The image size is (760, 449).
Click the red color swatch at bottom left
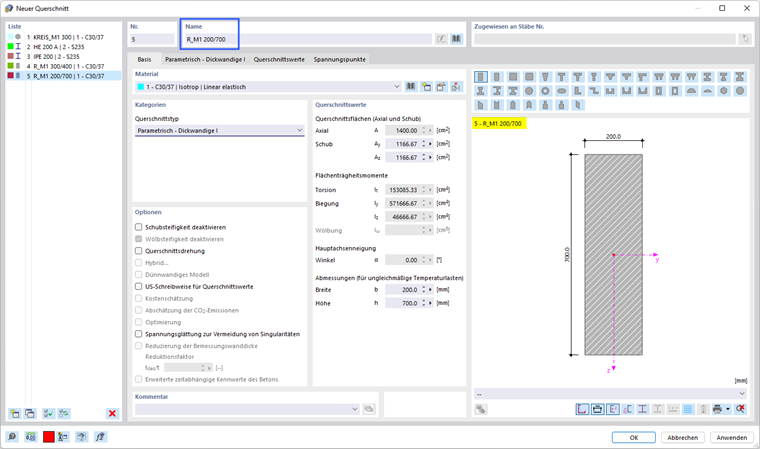[48, 437]
